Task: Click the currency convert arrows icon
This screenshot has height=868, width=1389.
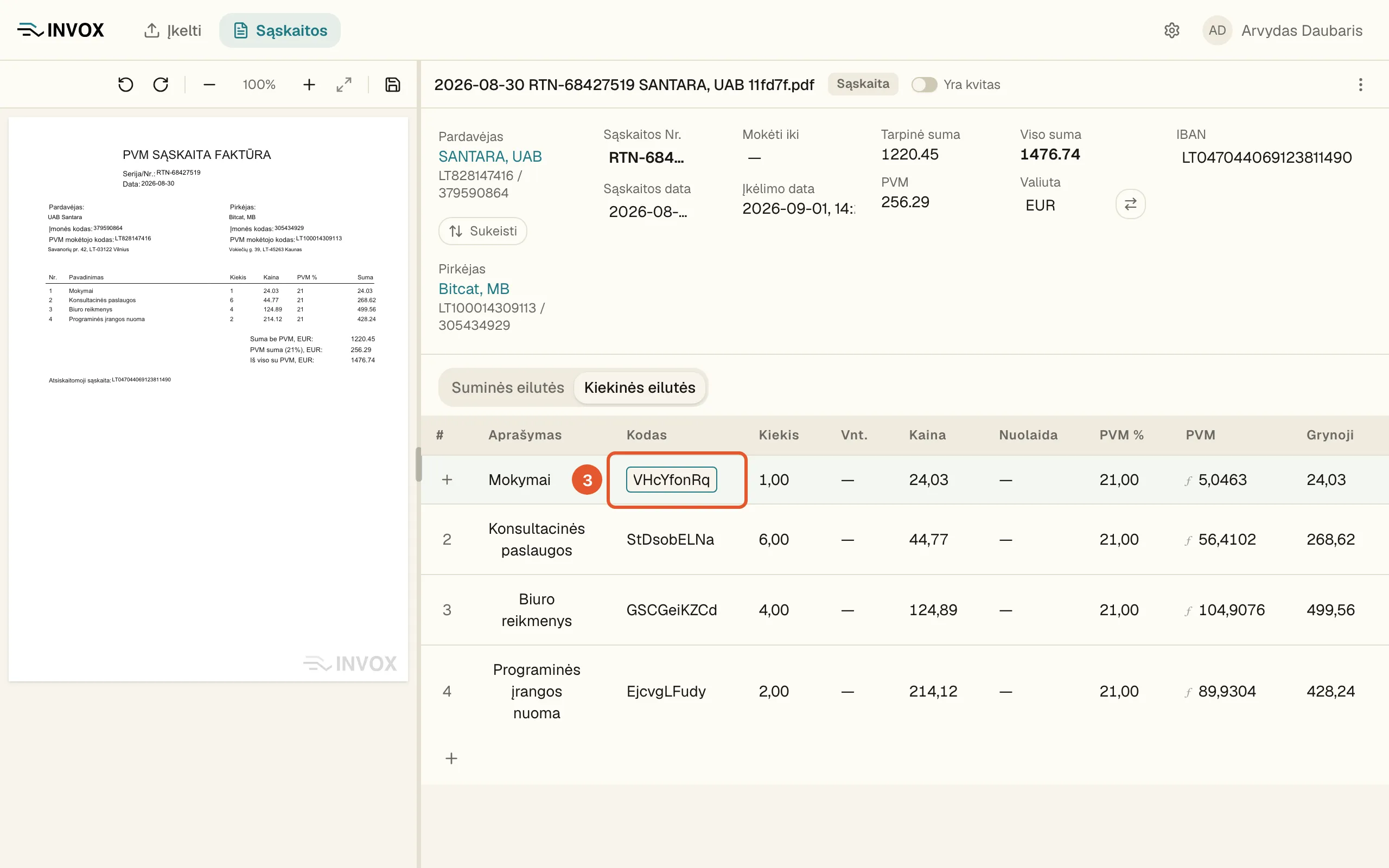Action: click(x=1130, y=204)
